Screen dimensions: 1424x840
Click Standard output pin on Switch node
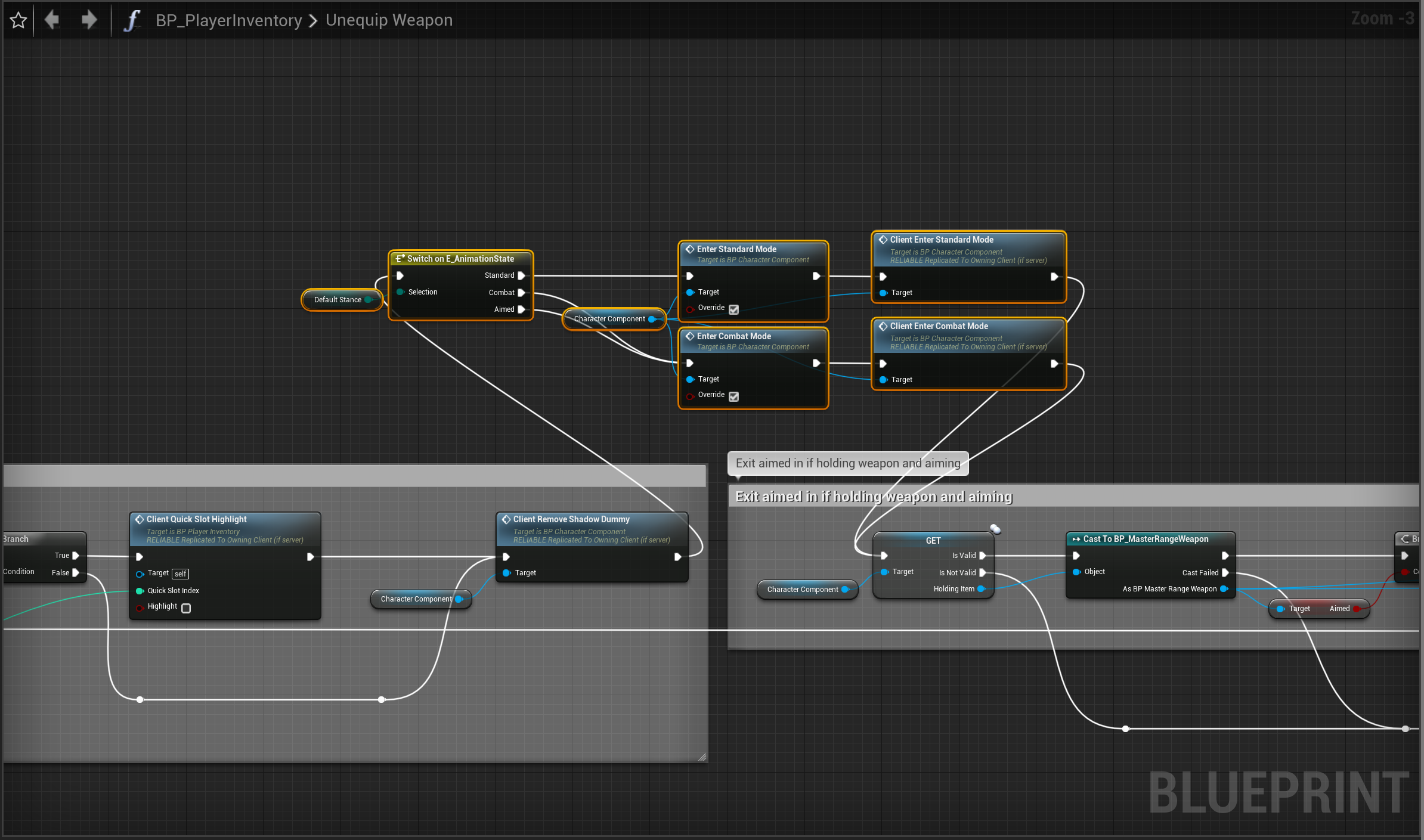point(521,275)
